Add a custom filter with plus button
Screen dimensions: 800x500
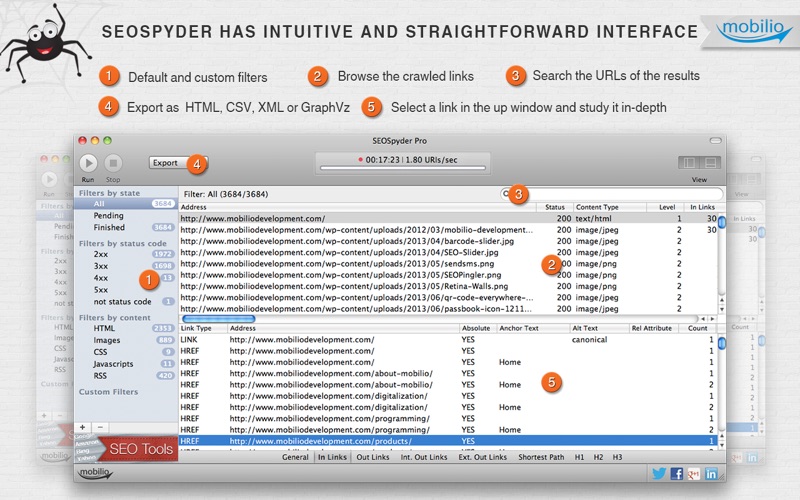click(83, 427)
